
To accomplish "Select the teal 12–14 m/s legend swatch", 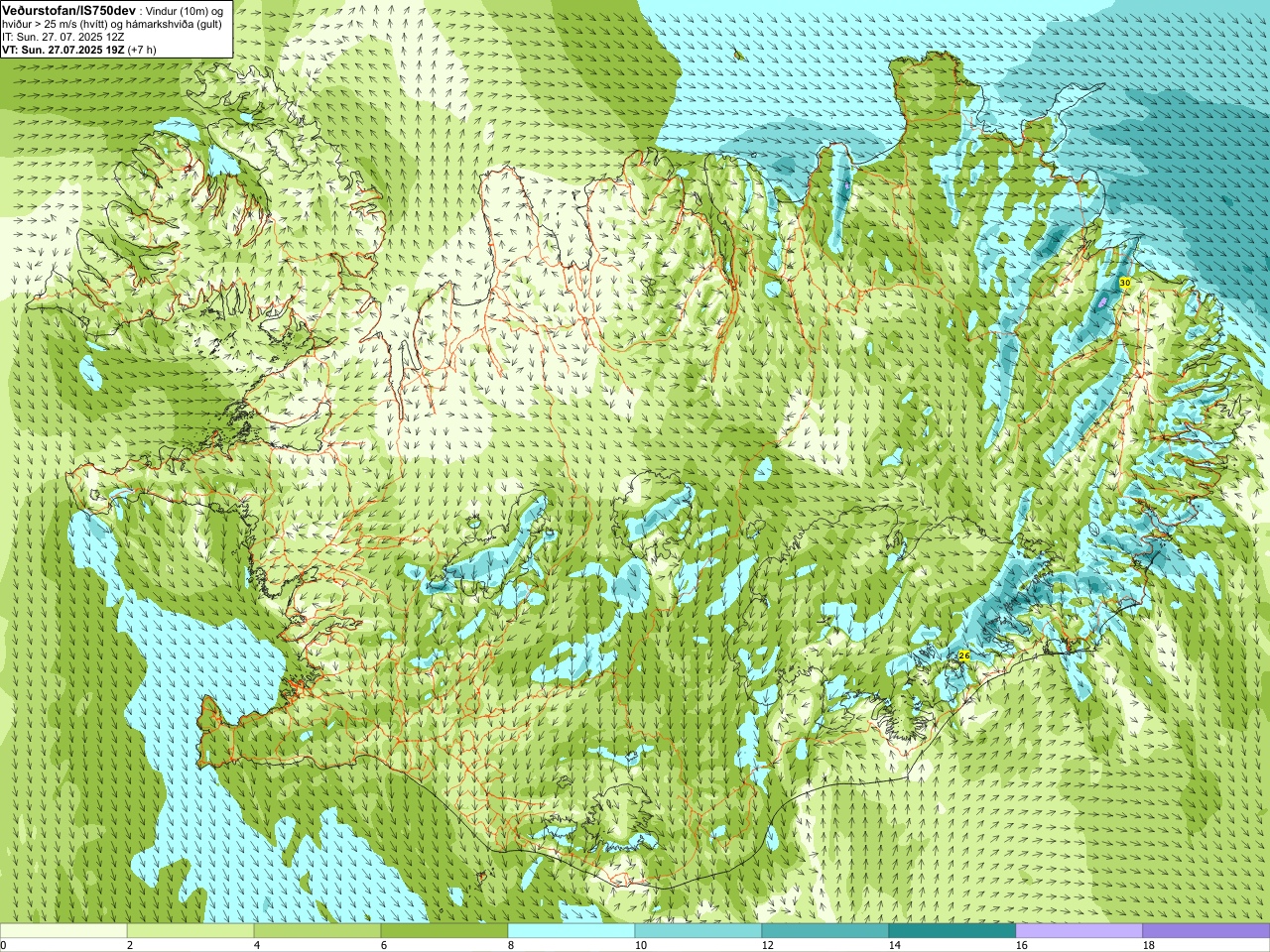I will [x=825, y=931].
